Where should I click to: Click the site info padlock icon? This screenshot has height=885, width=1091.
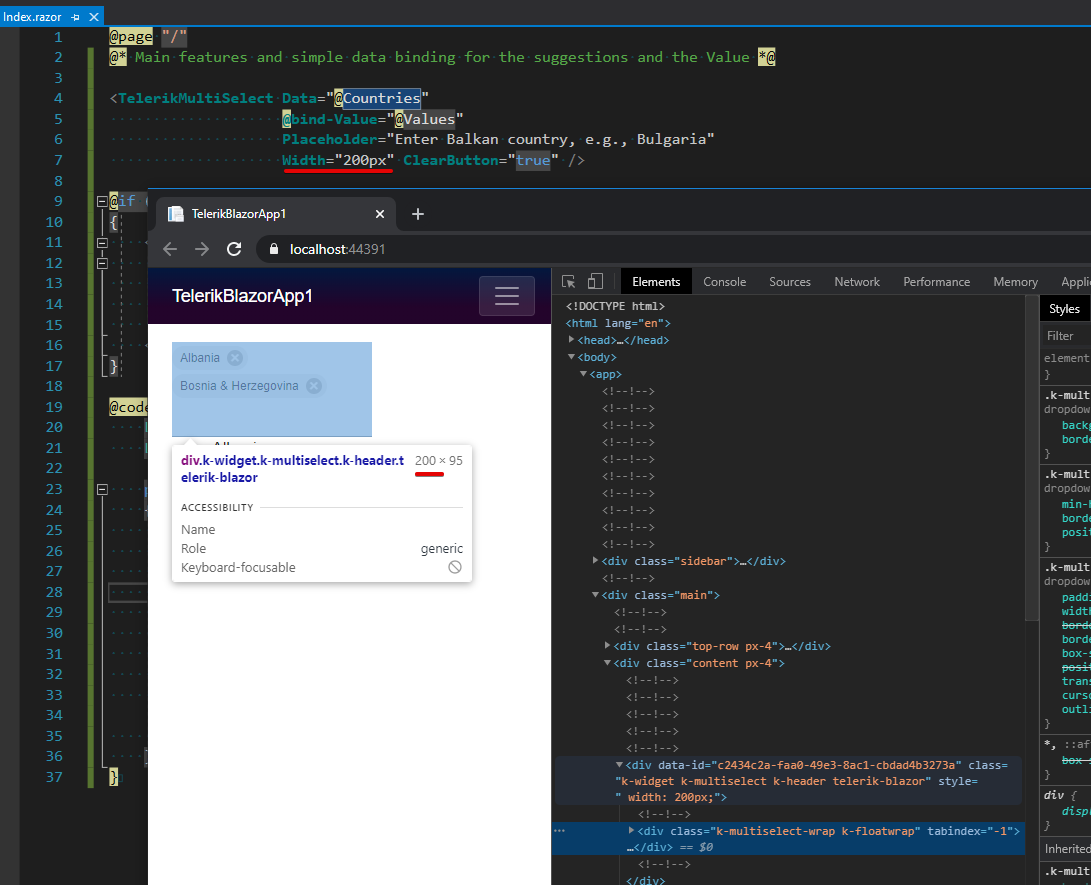pyautogui.click(x=273, y=249)
